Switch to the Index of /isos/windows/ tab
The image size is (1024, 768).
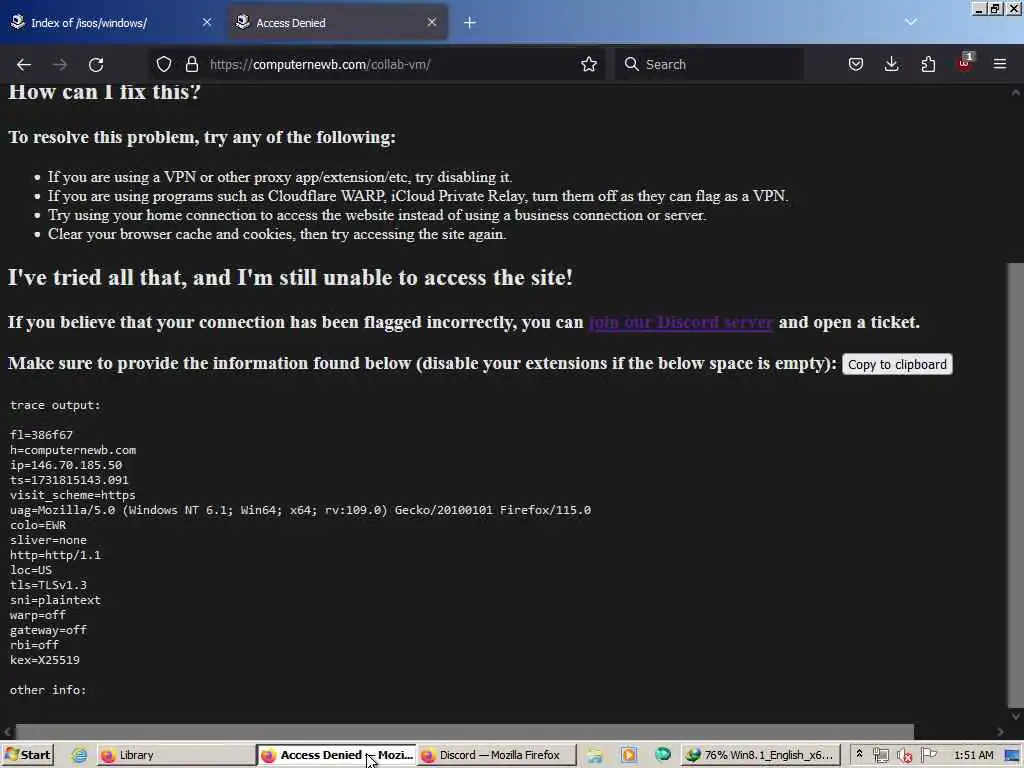[x=111, y=22]
